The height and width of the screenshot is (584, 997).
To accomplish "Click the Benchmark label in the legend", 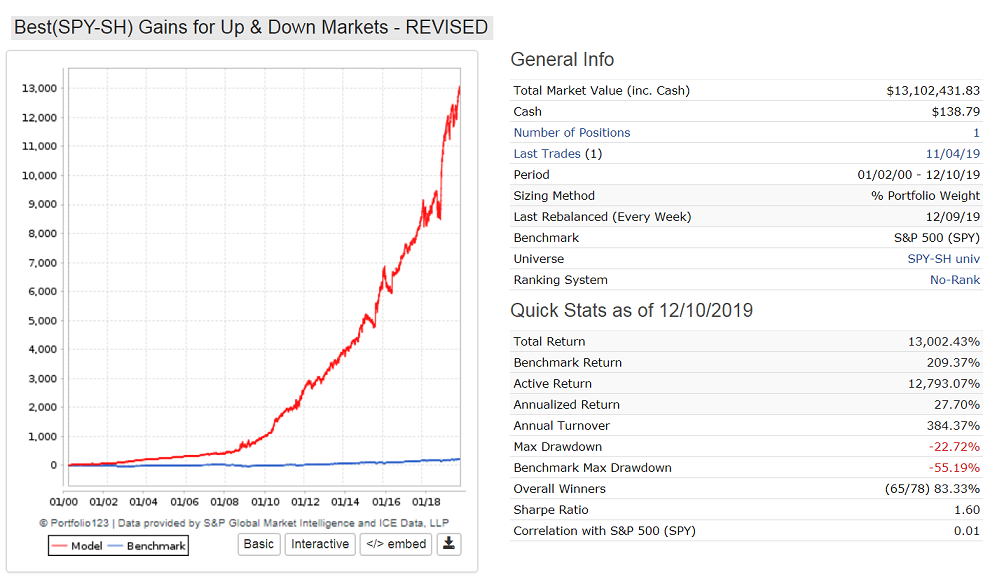I will point(156,546).
